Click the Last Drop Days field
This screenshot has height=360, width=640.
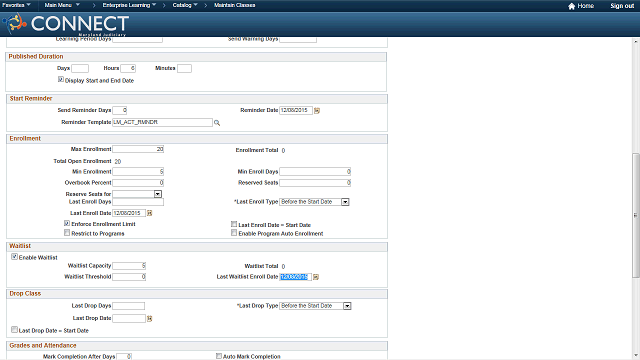pos(129,306)
